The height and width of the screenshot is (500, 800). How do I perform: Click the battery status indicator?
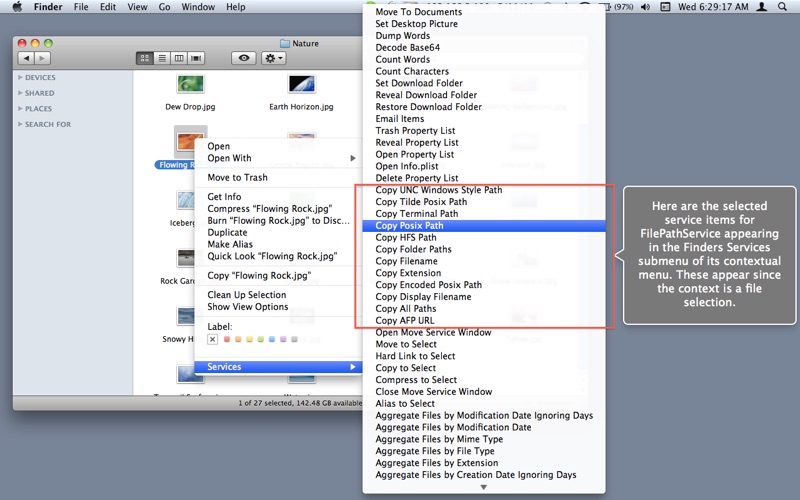[619, 7]
